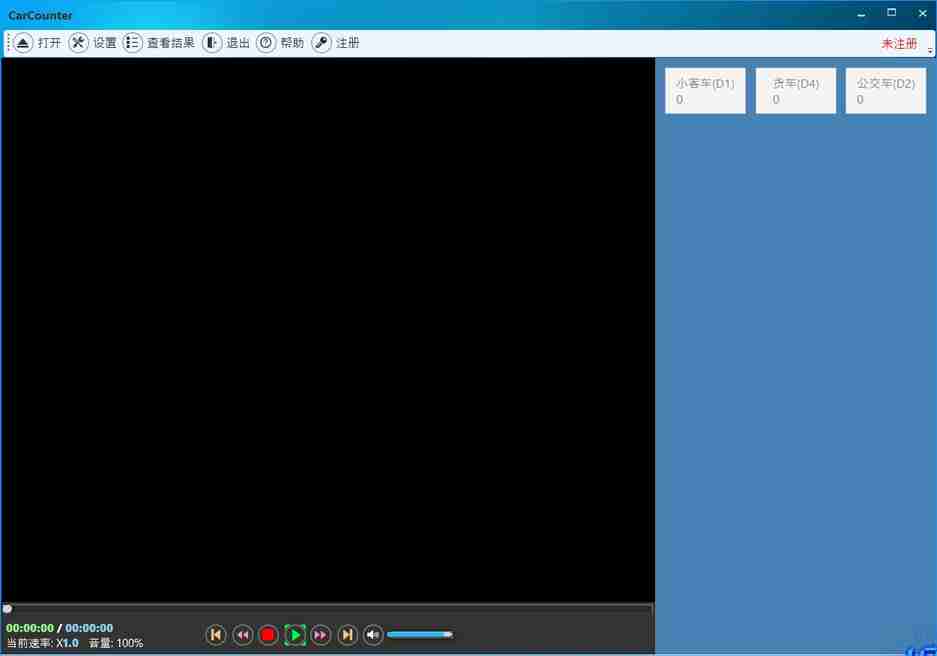Screen dimensions: 937x656
Task: Select the 货车(D4) counter box
Action: (795, 91)
